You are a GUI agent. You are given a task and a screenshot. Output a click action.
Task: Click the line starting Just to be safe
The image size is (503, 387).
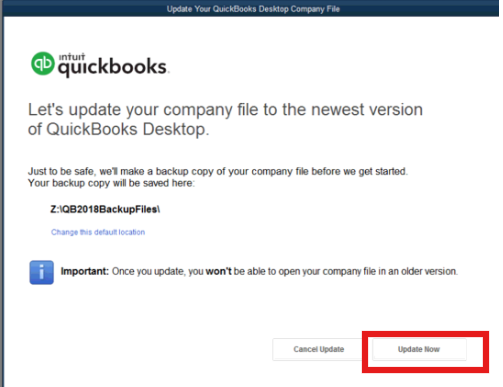pyautogui.click(x=218, y=171)
